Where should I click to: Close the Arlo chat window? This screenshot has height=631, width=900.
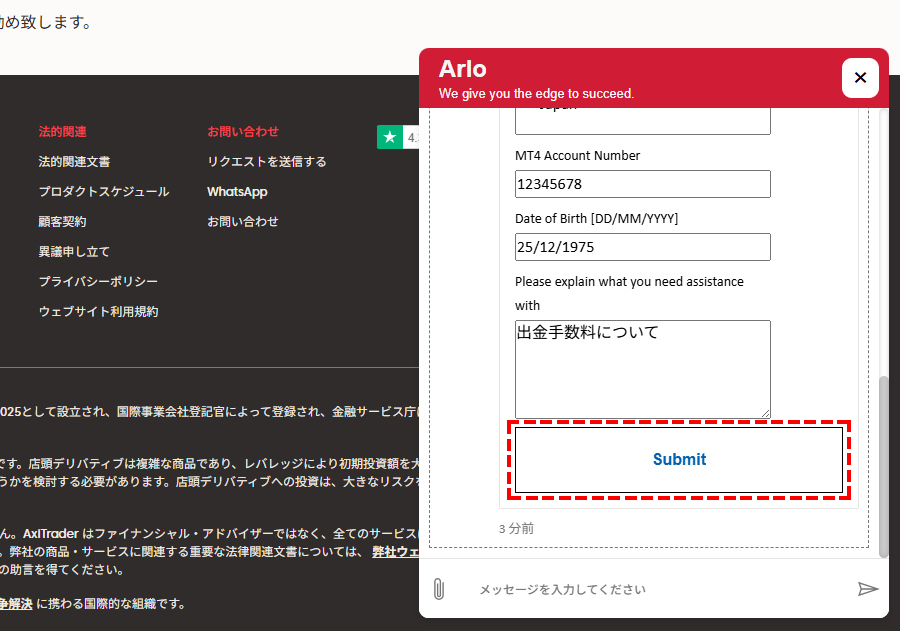point(860,78)
